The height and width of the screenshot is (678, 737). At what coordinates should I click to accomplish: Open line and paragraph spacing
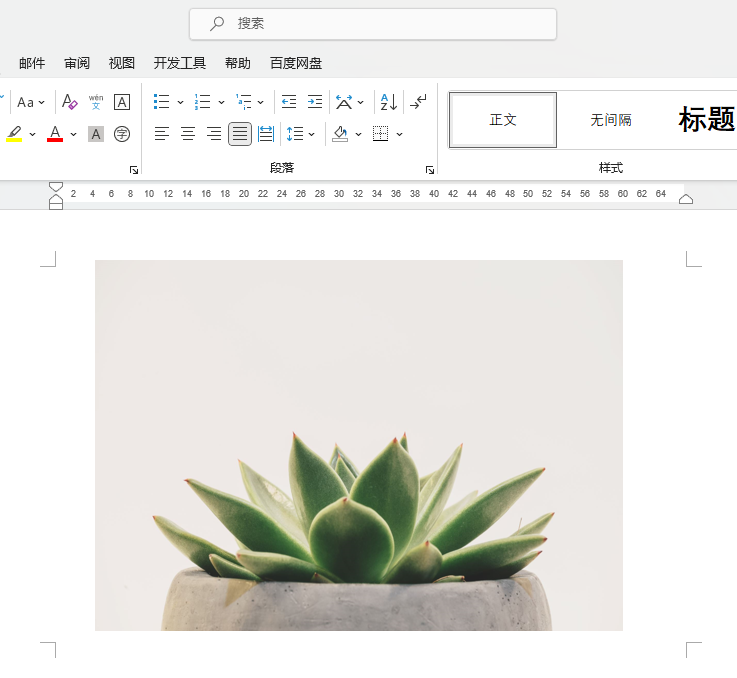click(x=295, y=134)
